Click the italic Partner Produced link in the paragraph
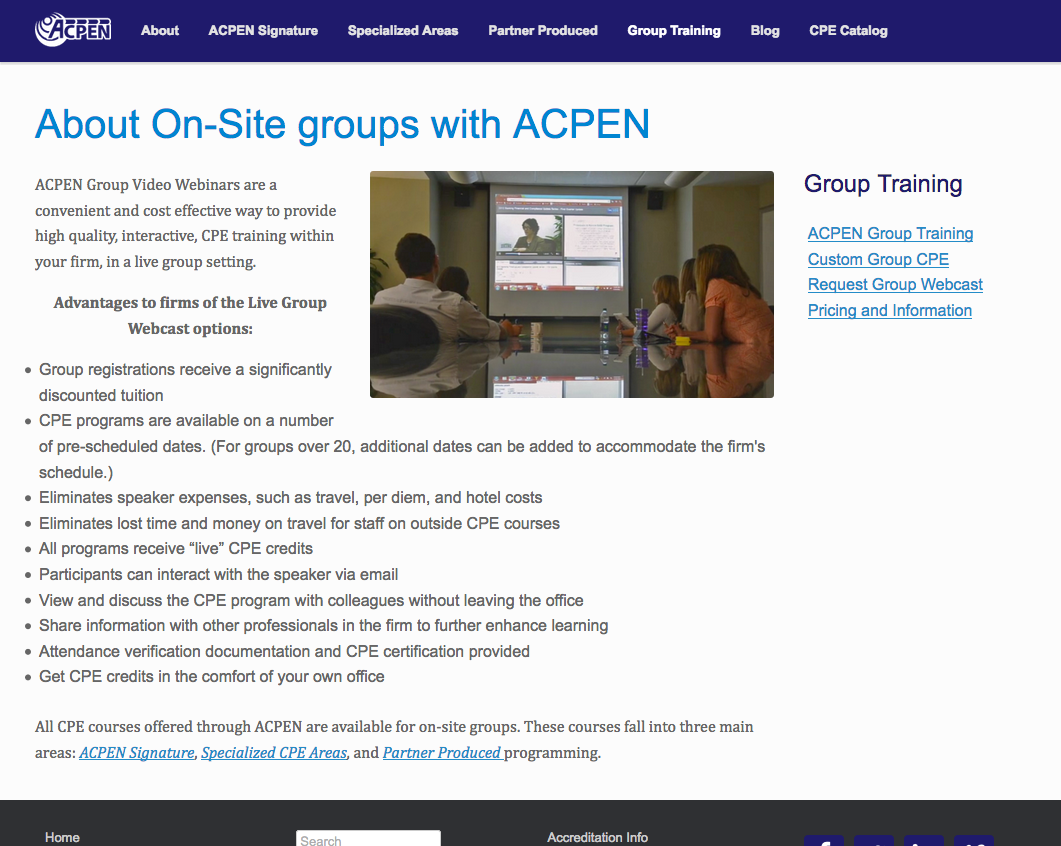Image resolution: width=1061 pixels, height=846 pixels. pyautogui.click(x=442, y=752)
